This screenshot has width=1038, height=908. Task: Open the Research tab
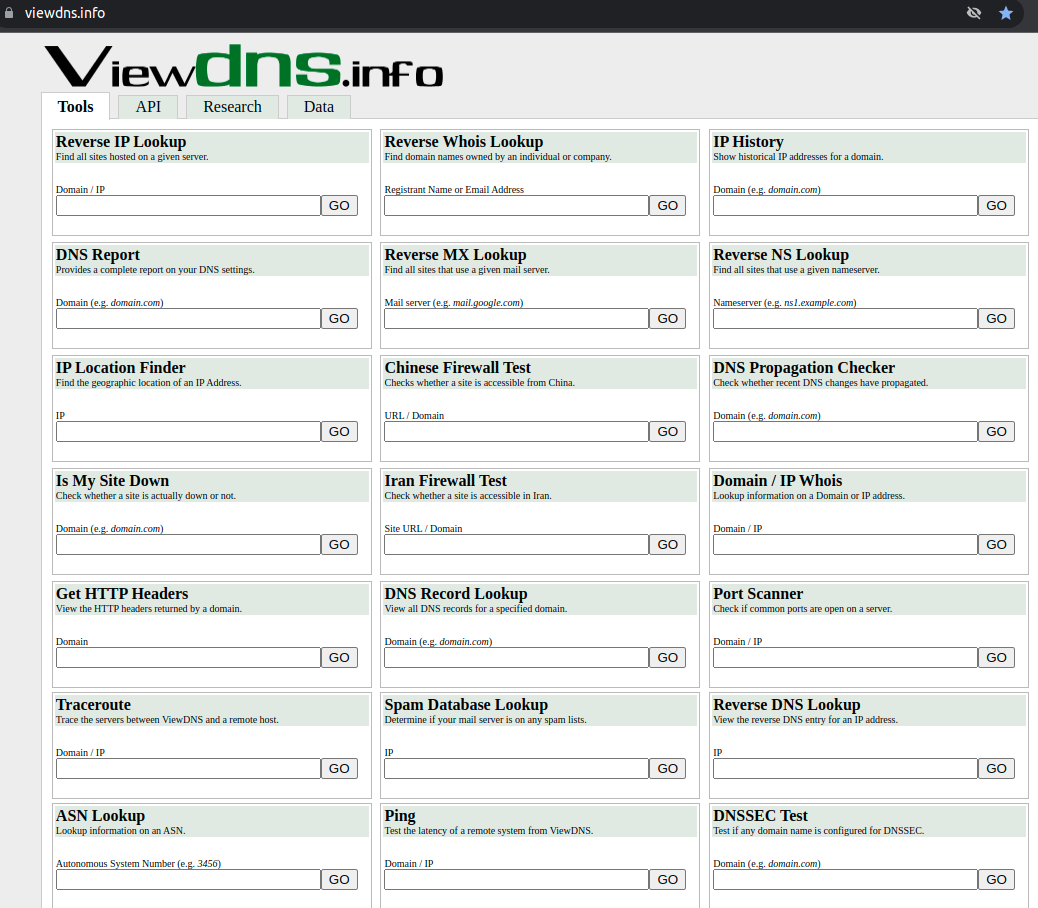pyautogui.click(x=232, y=107)
